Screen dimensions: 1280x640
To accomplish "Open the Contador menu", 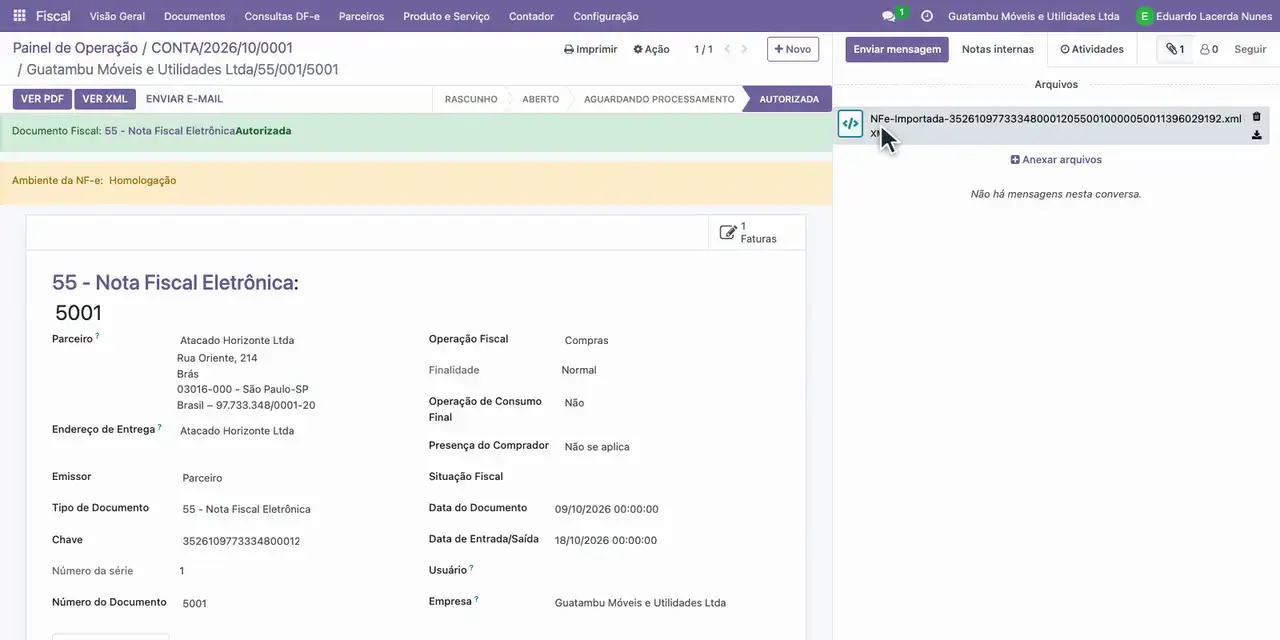I will (531, 16).
